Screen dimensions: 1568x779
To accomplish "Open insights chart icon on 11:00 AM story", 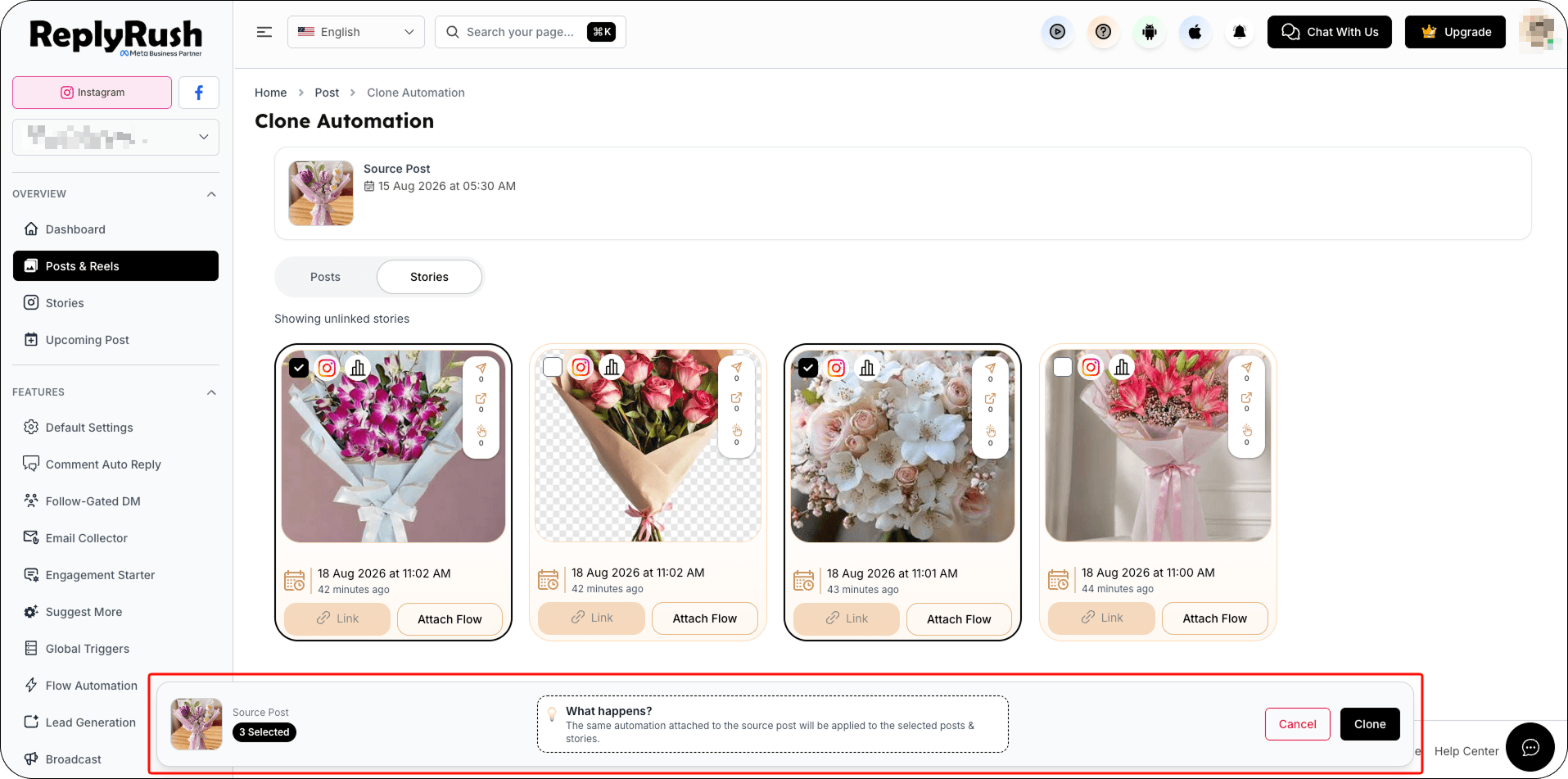I will pyautogui.click(x=1122, y=367).
